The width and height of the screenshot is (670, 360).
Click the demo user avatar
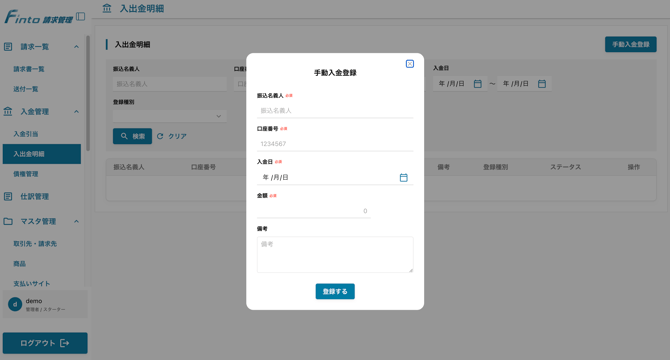coord(15,304)
